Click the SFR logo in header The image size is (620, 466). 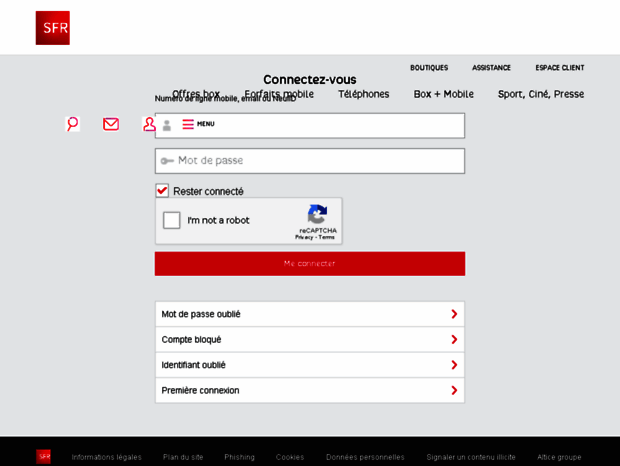[x=53, y=28]
